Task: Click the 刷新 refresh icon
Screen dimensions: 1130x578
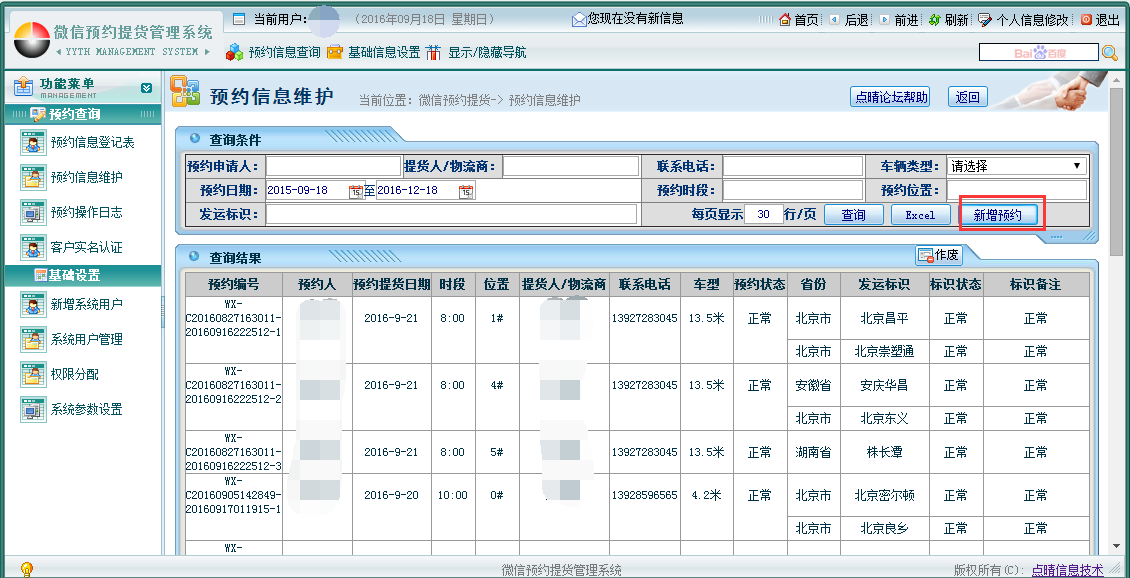Action: pyautogui.click(x=934, y=20)
